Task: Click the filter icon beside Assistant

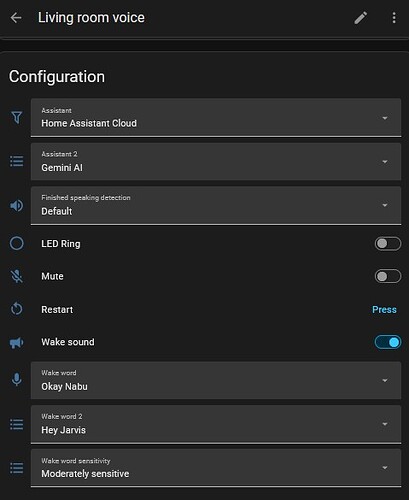Action: pyautogui.click(x=17, y=117)
